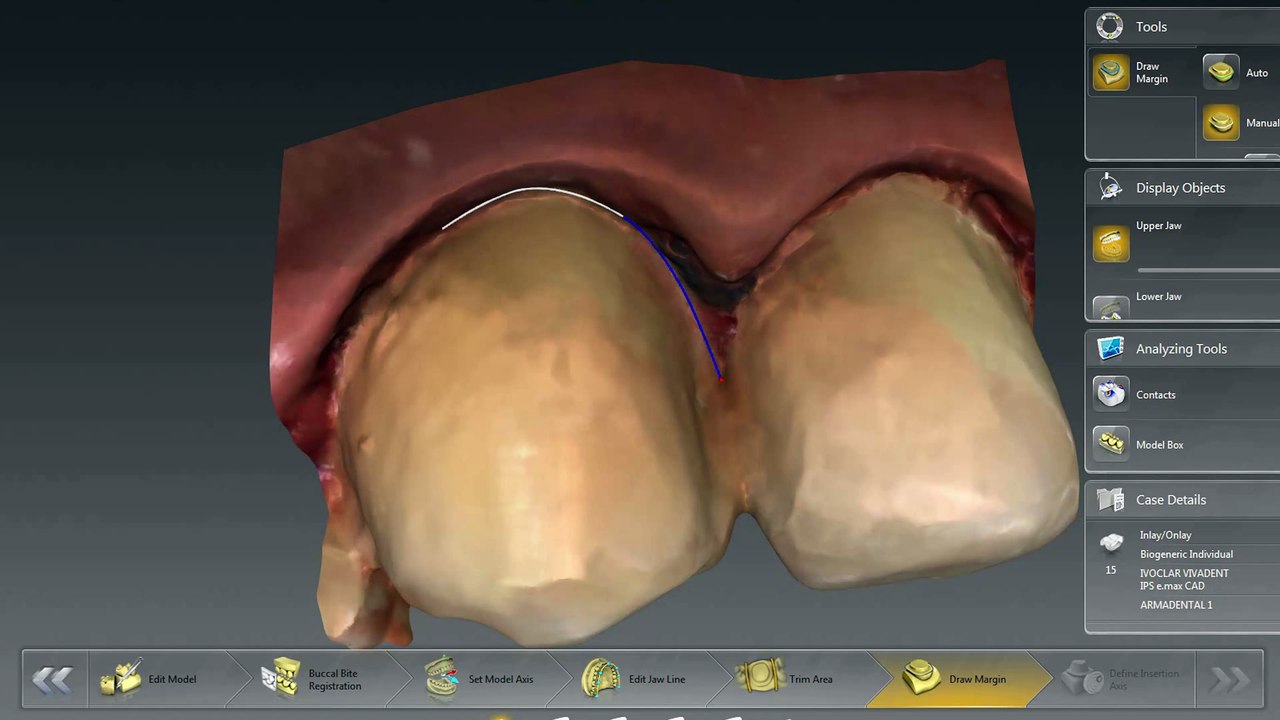Open the Contacts analyzing tool
The image size is (1280, 720).
tap(1111, 394)
